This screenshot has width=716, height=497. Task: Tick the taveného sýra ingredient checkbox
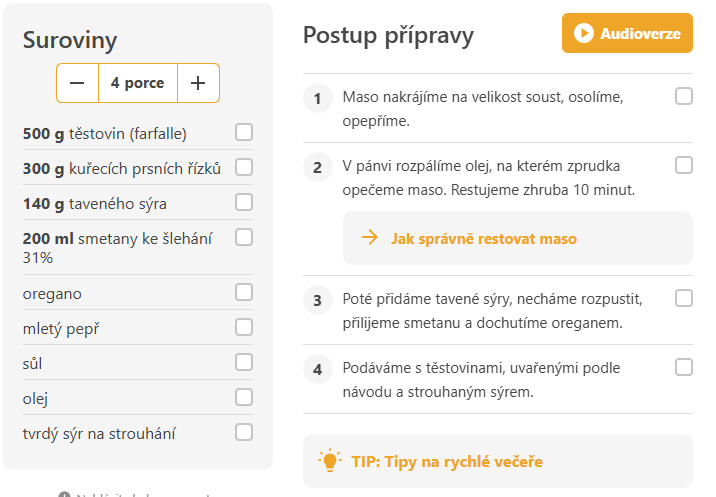point(244,202)
